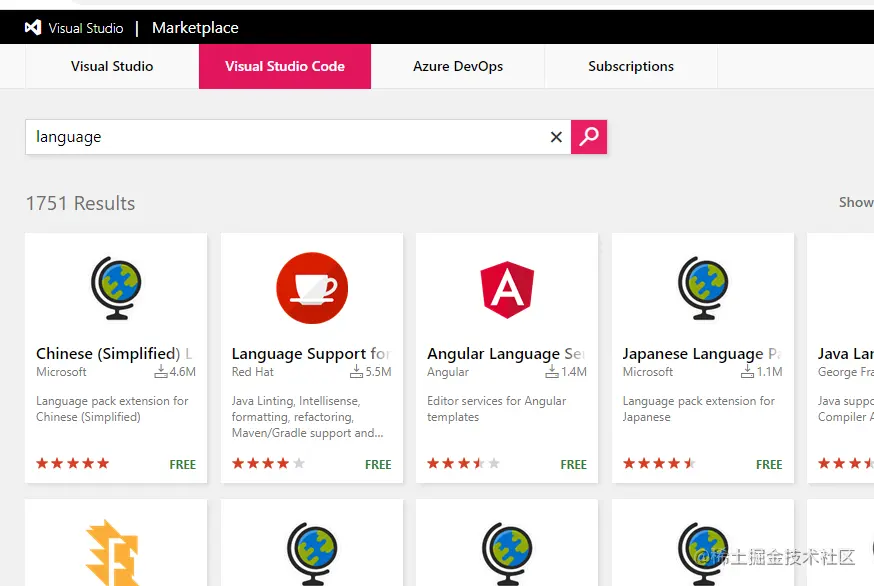Click 'Microsoft' on the Japanese Language card
The image size is (874, 586).
(x=648, y=372)
